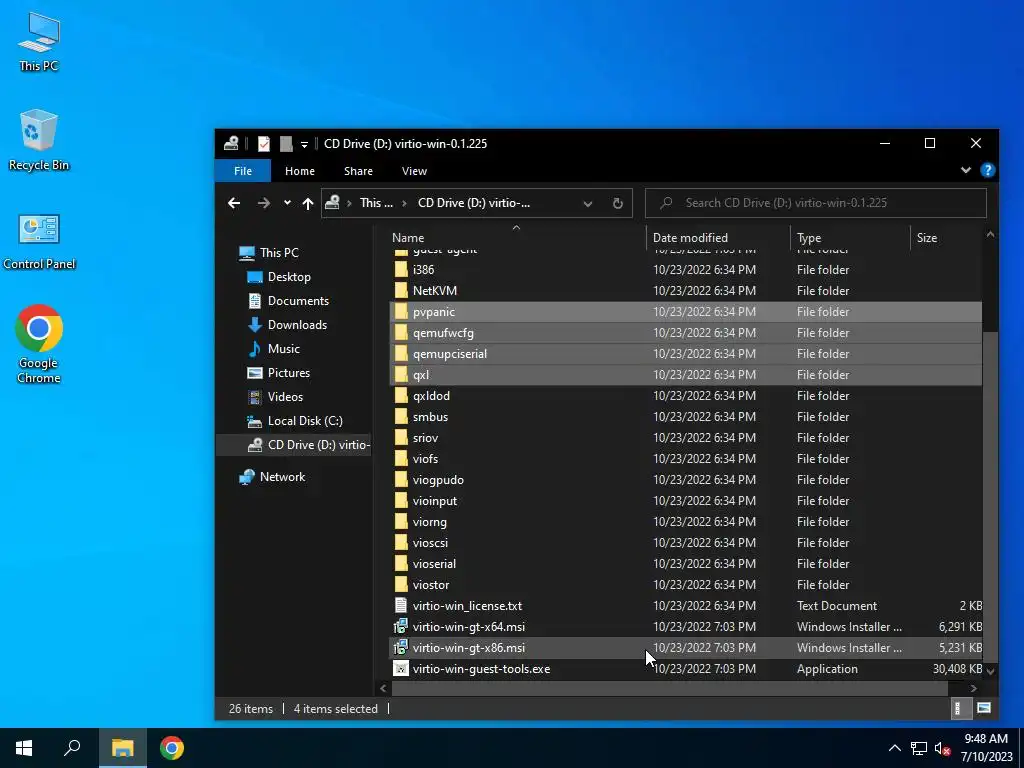
Task: Click the viofs folder icon
Action: (401, 458)
